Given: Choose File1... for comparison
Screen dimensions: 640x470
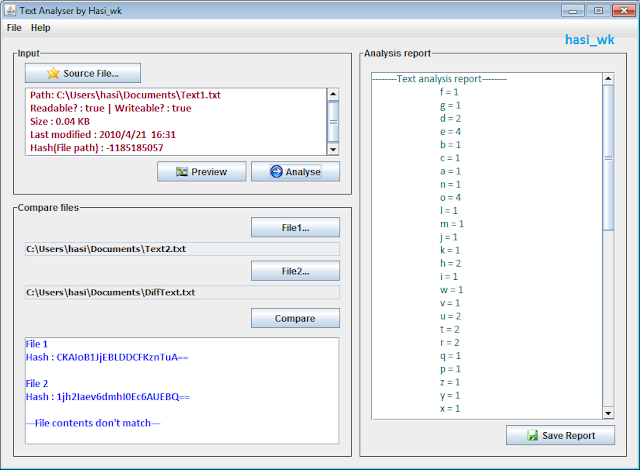Looking at the screenshot, I should 295,227.
